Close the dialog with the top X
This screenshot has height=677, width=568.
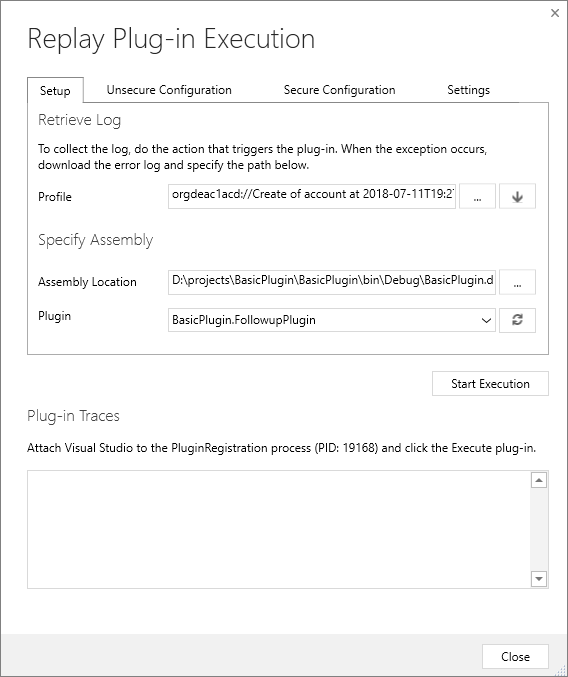coord(555,13)
